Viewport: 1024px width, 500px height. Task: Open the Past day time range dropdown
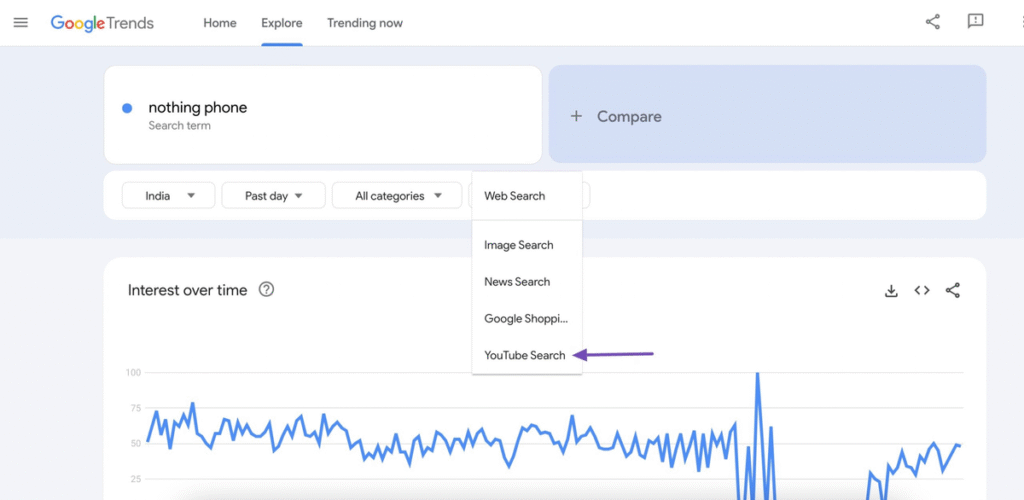[273, 196]
